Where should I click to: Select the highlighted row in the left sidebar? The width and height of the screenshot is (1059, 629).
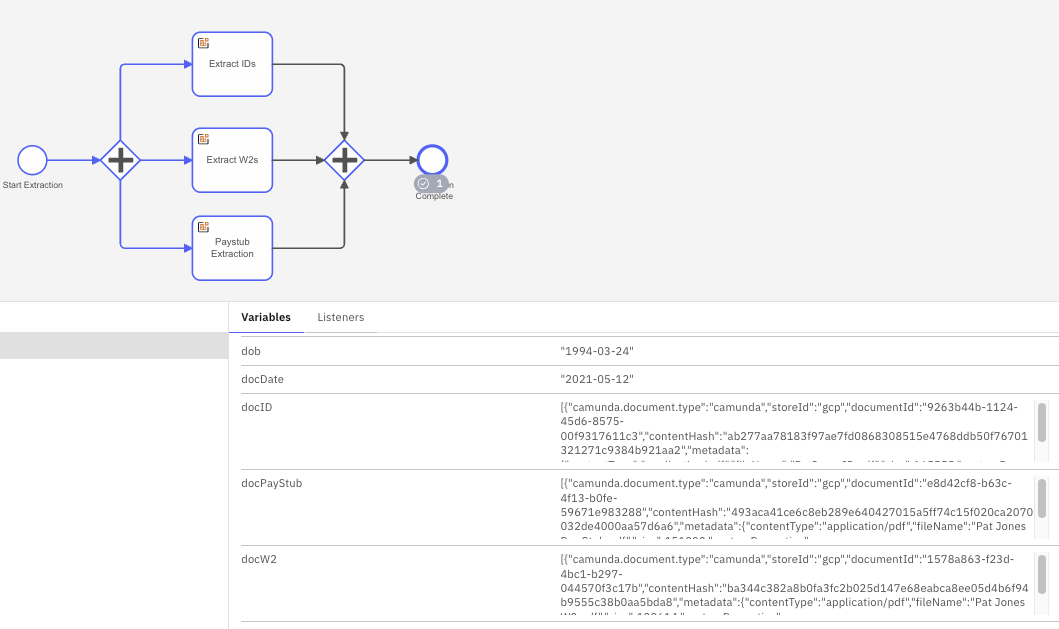pyautogui.click(x=113, y=347)
